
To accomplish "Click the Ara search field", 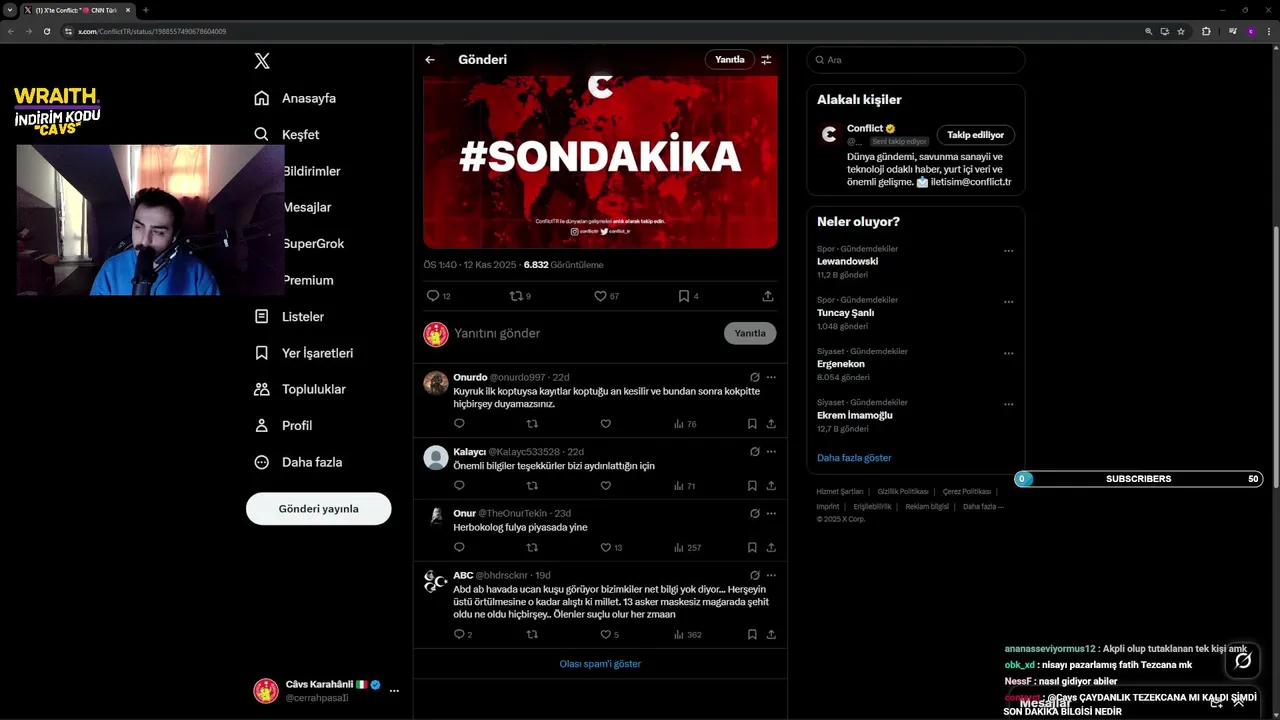I will coord(916,60).
